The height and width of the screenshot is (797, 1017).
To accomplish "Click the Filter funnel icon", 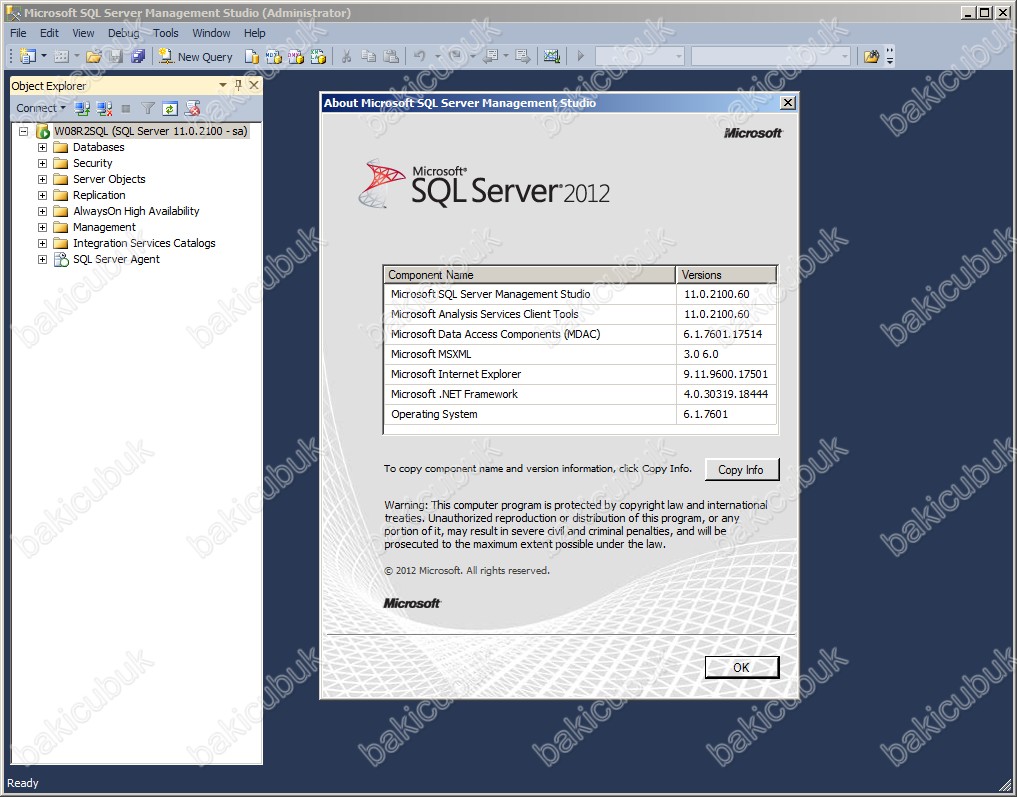I will pyautogui.click(x=148, y=108).
